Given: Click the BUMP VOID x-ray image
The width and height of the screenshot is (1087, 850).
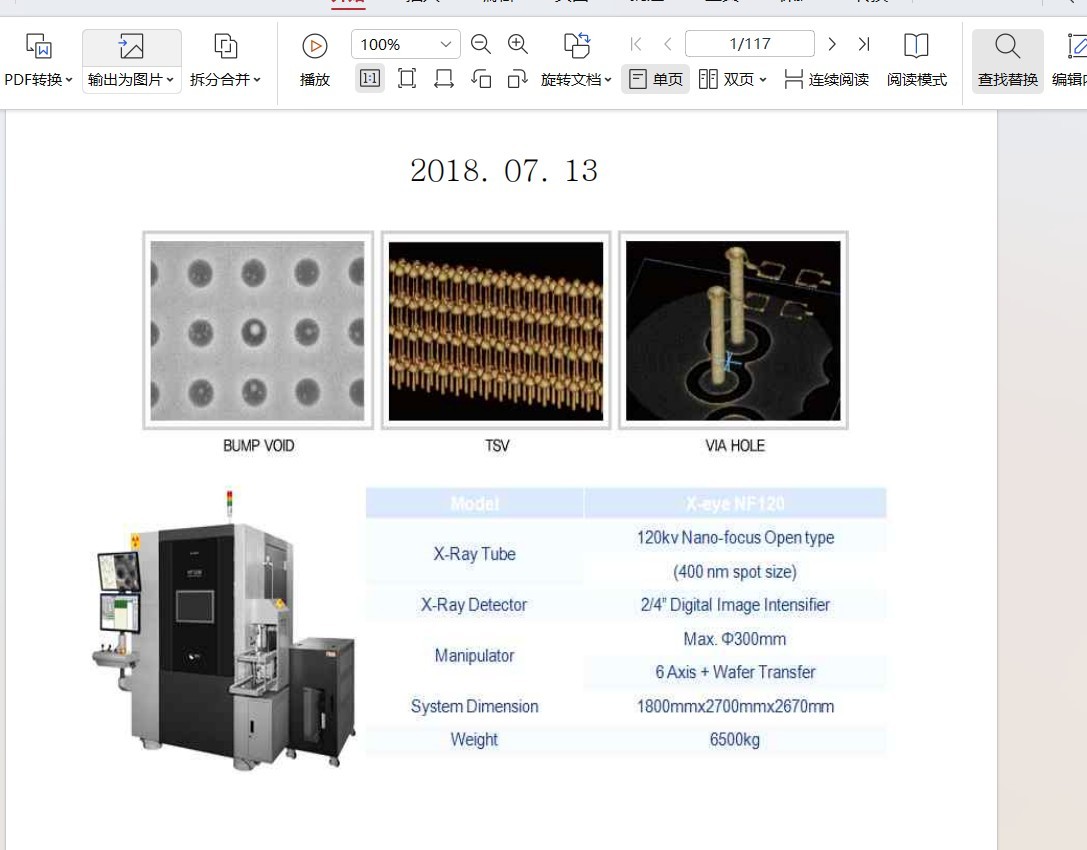Looking at the screenshot, I should click(258, 331).
